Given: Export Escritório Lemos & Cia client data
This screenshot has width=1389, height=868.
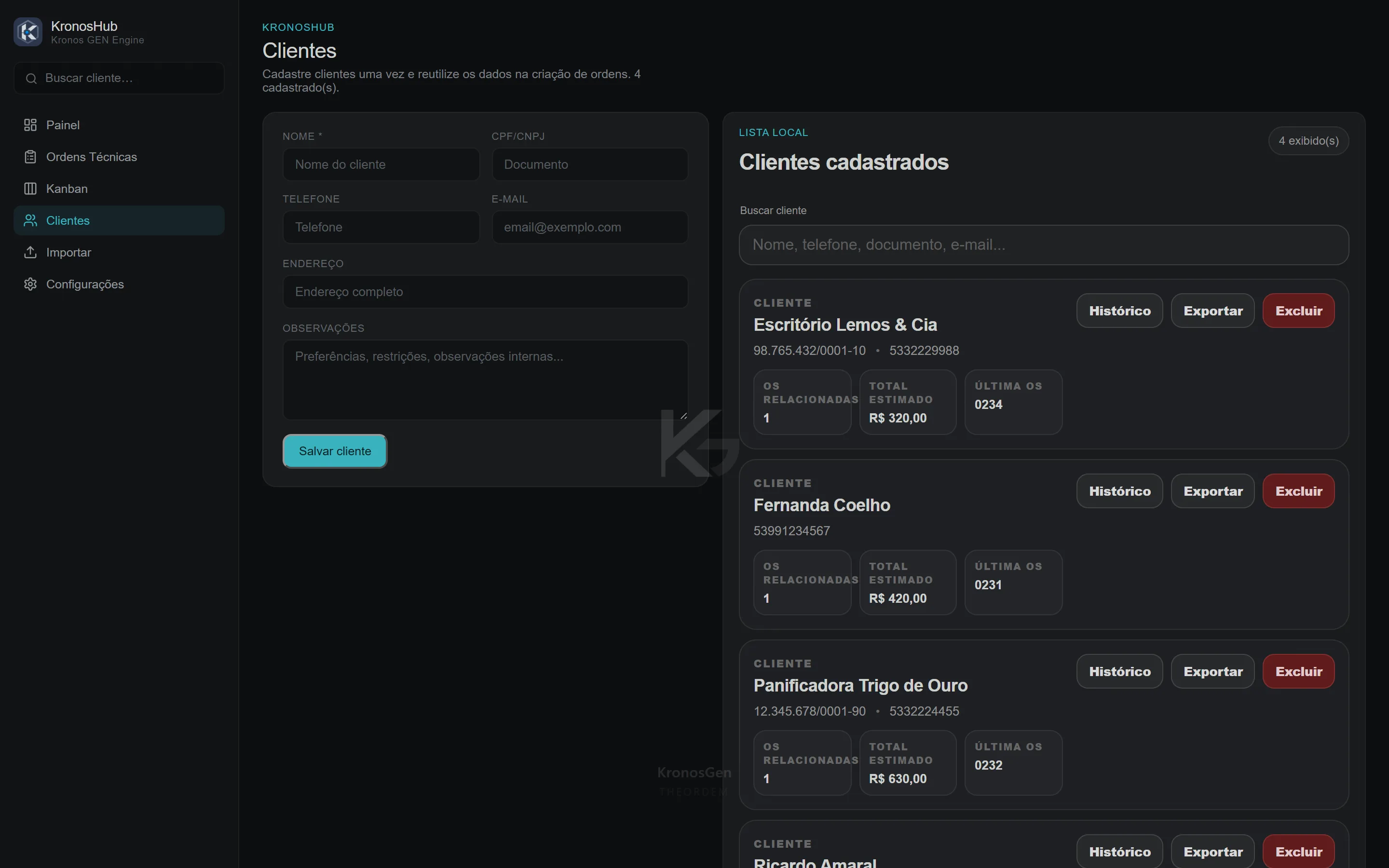Looking at the screenshot, I should 1213,311.
